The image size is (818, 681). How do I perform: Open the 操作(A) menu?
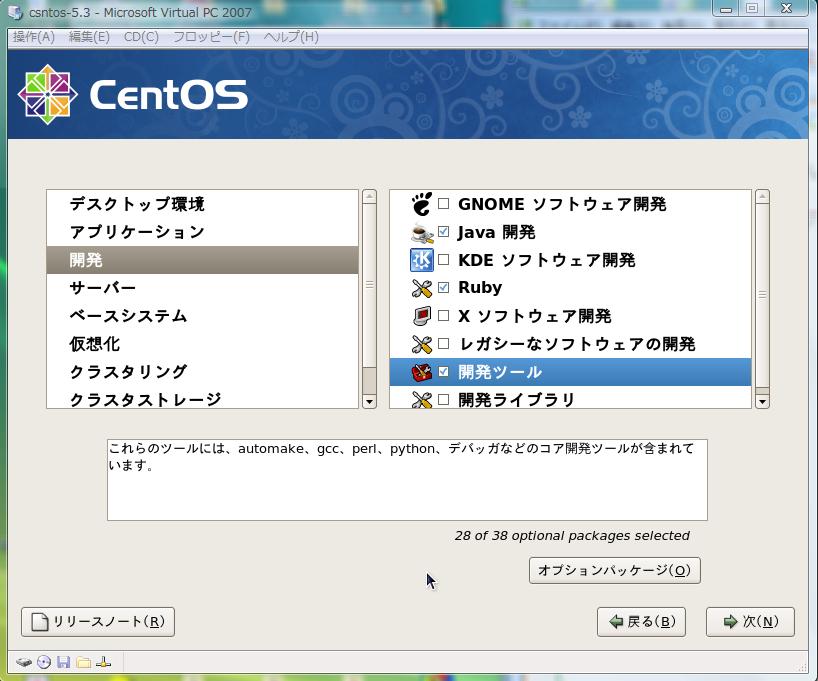pyautogui.click(x=34, y=37)
